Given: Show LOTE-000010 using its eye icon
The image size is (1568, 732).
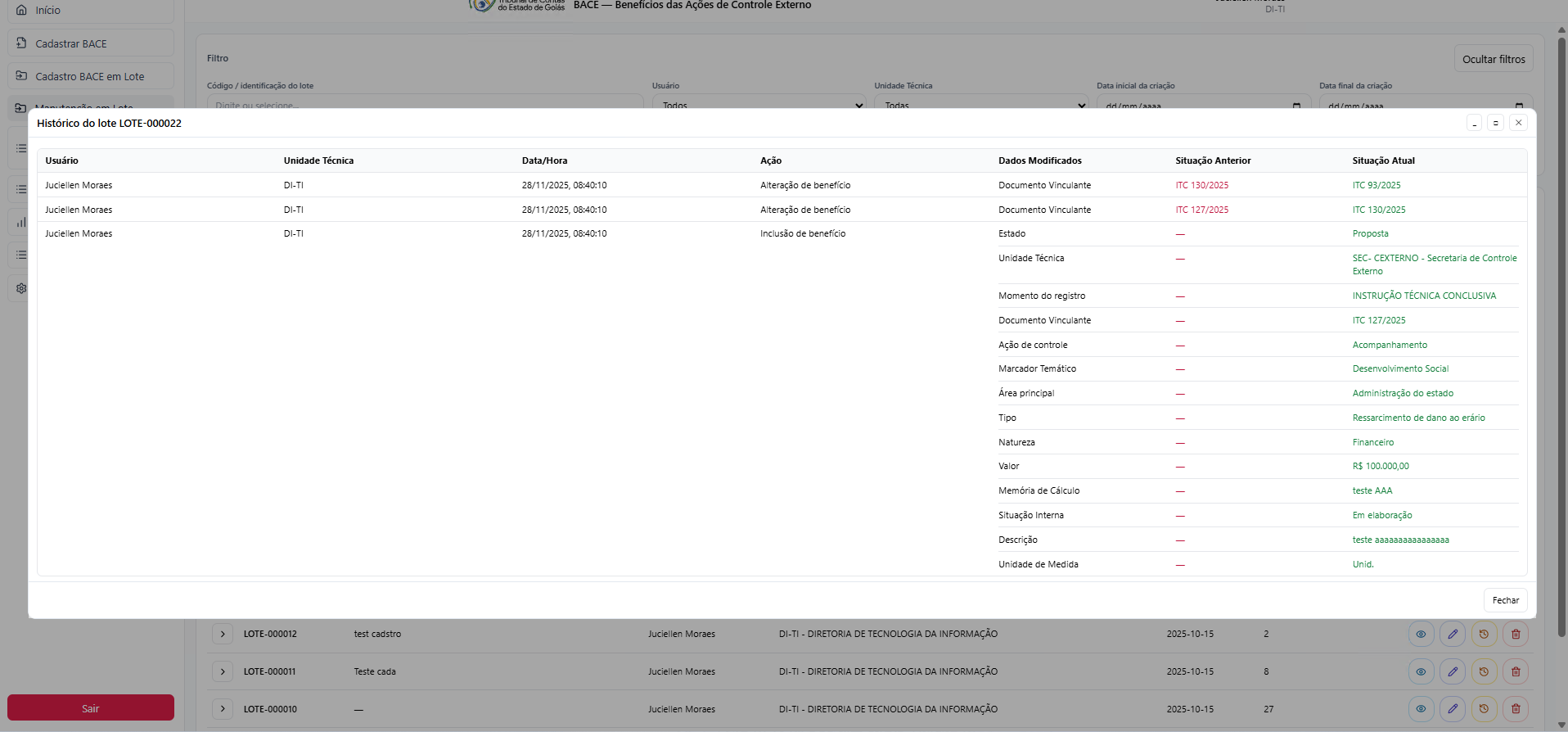Looking at the screenshot, I should point(1421,709).
